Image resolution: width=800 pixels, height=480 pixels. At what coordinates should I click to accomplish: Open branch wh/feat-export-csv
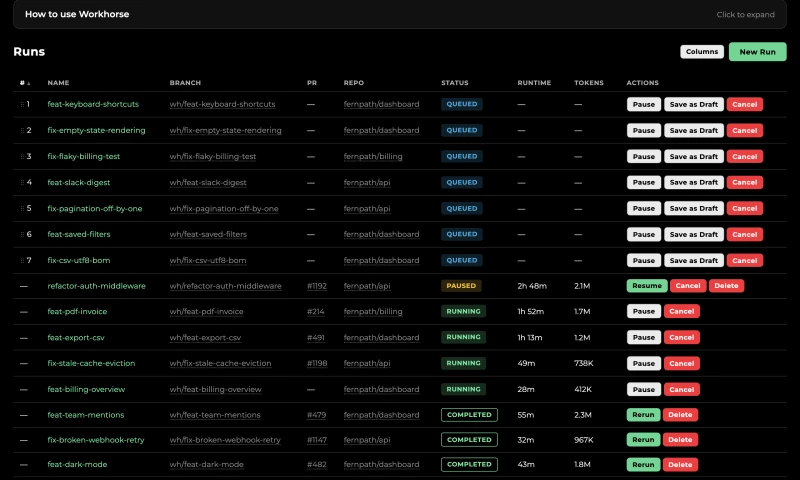coord(205,337)
